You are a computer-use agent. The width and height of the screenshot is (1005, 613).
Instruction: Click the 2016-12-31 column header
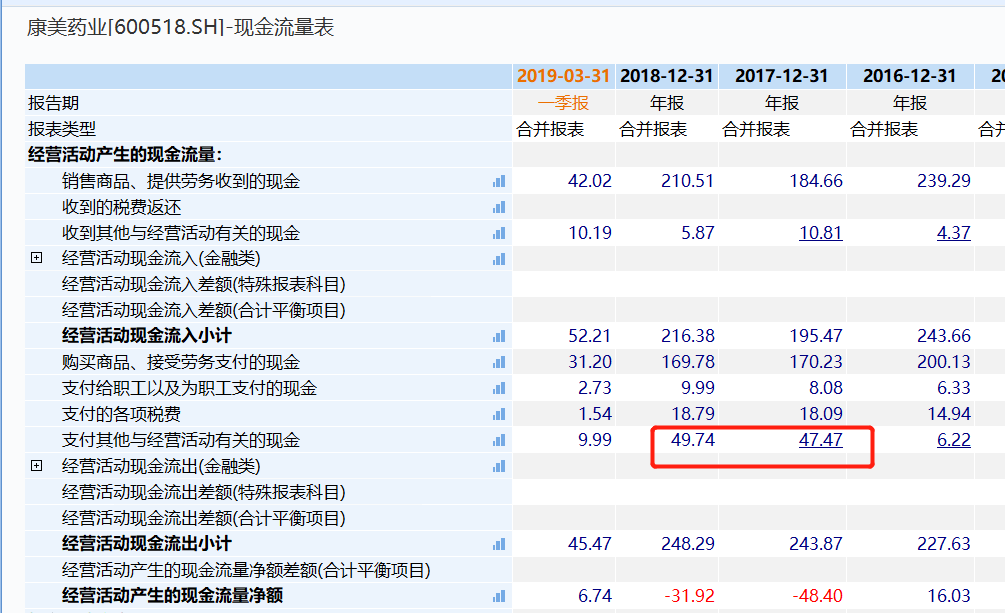[909, 76]
